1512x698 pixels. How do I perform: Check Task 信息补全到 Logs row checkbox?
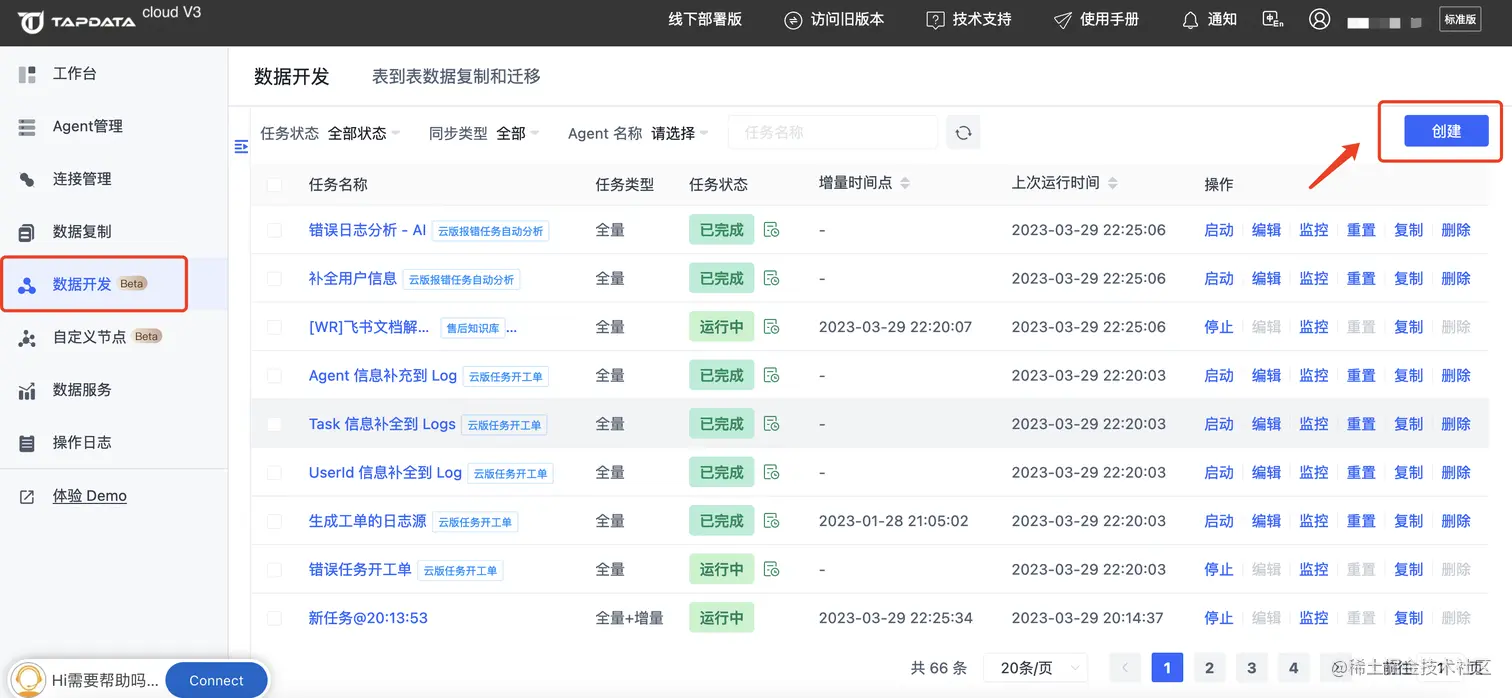[274, 424]
